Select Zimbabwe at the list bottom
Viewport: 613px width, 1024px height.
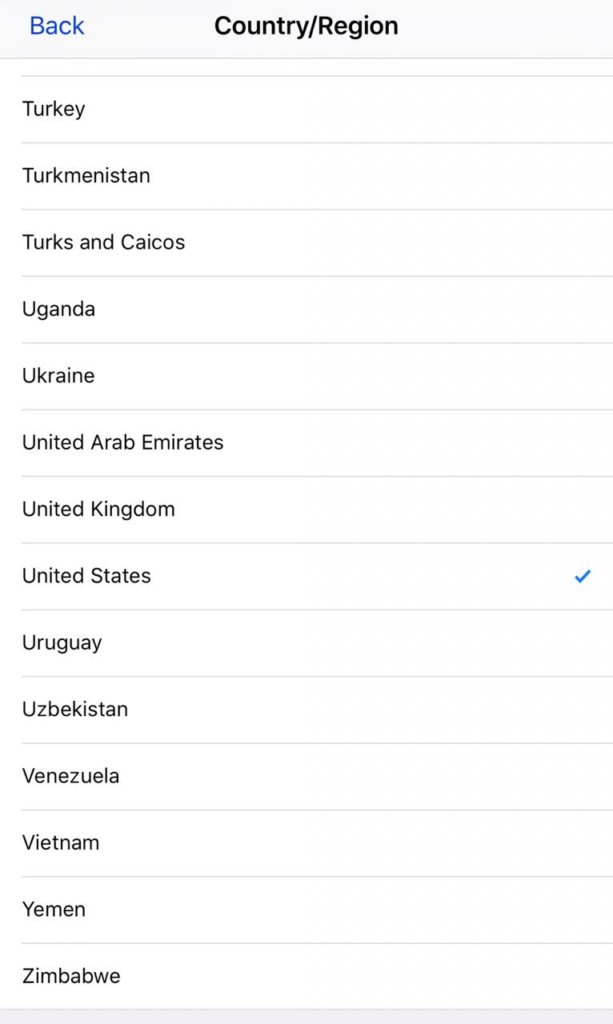[306, 976]
